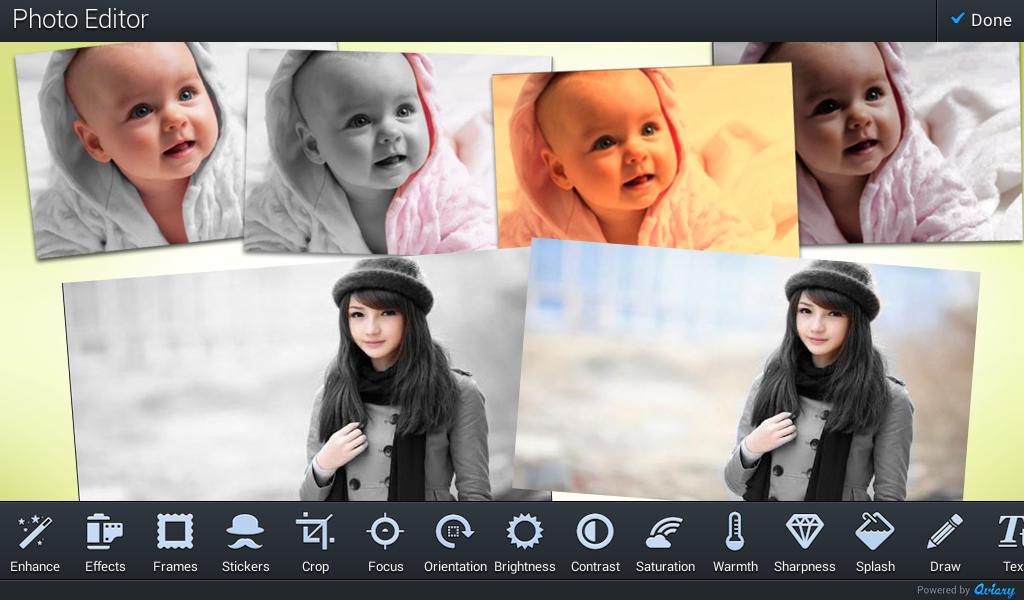Open the Contrast tool

click(x=595, y=542)
